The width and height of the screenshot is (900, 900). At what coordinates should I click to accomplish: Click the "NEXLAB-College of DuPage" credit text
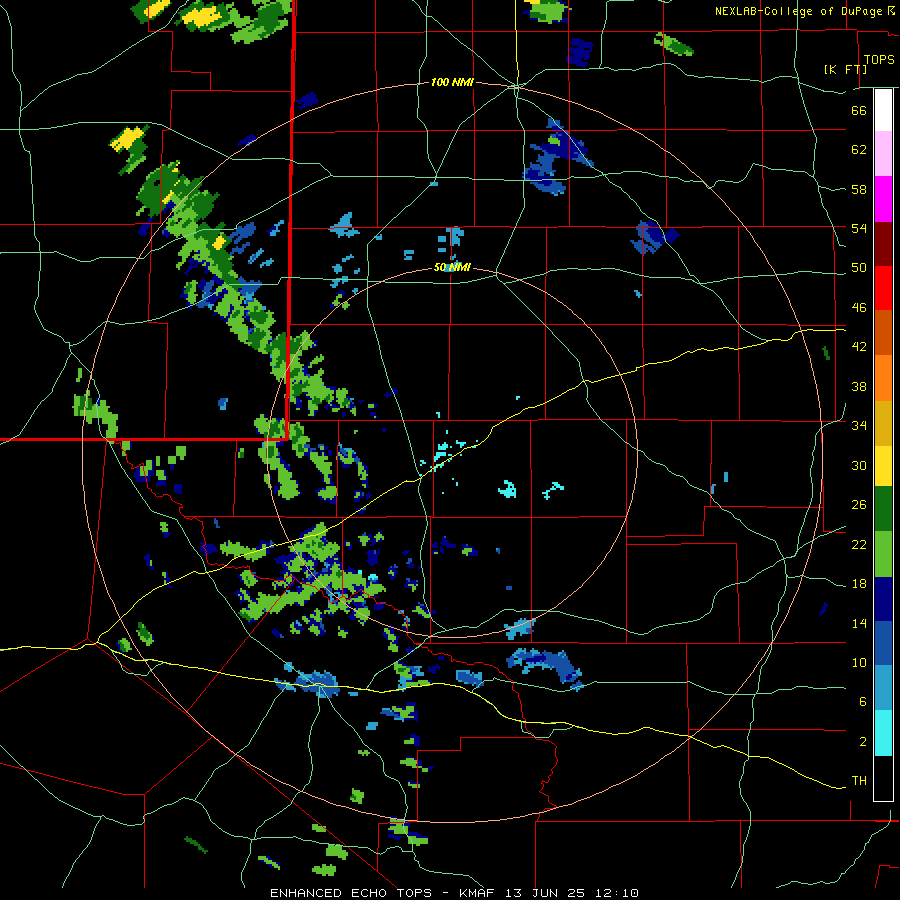point(798,11)
